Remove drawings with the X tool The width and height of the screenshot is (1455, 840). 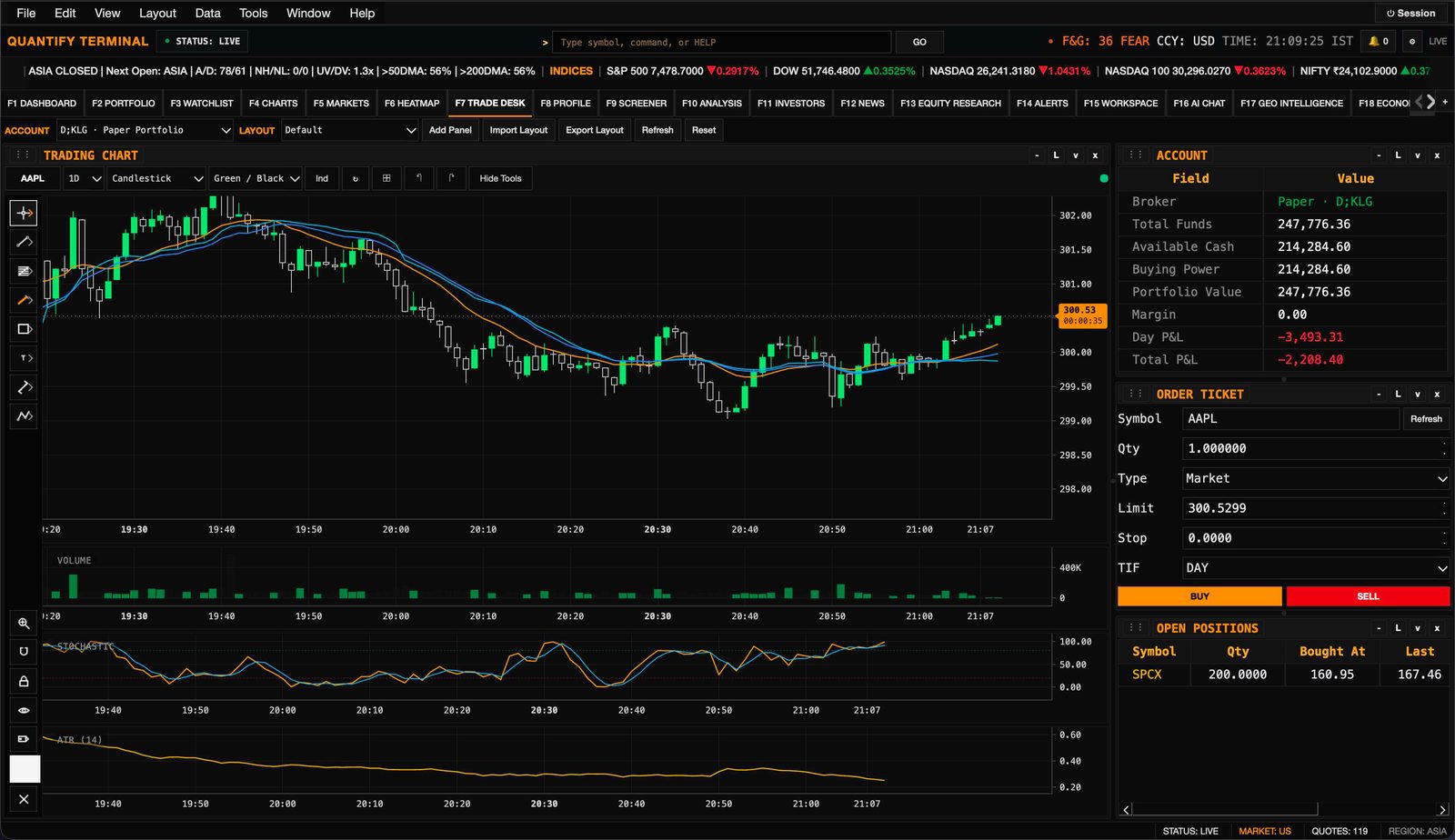[x=24, y=799]
